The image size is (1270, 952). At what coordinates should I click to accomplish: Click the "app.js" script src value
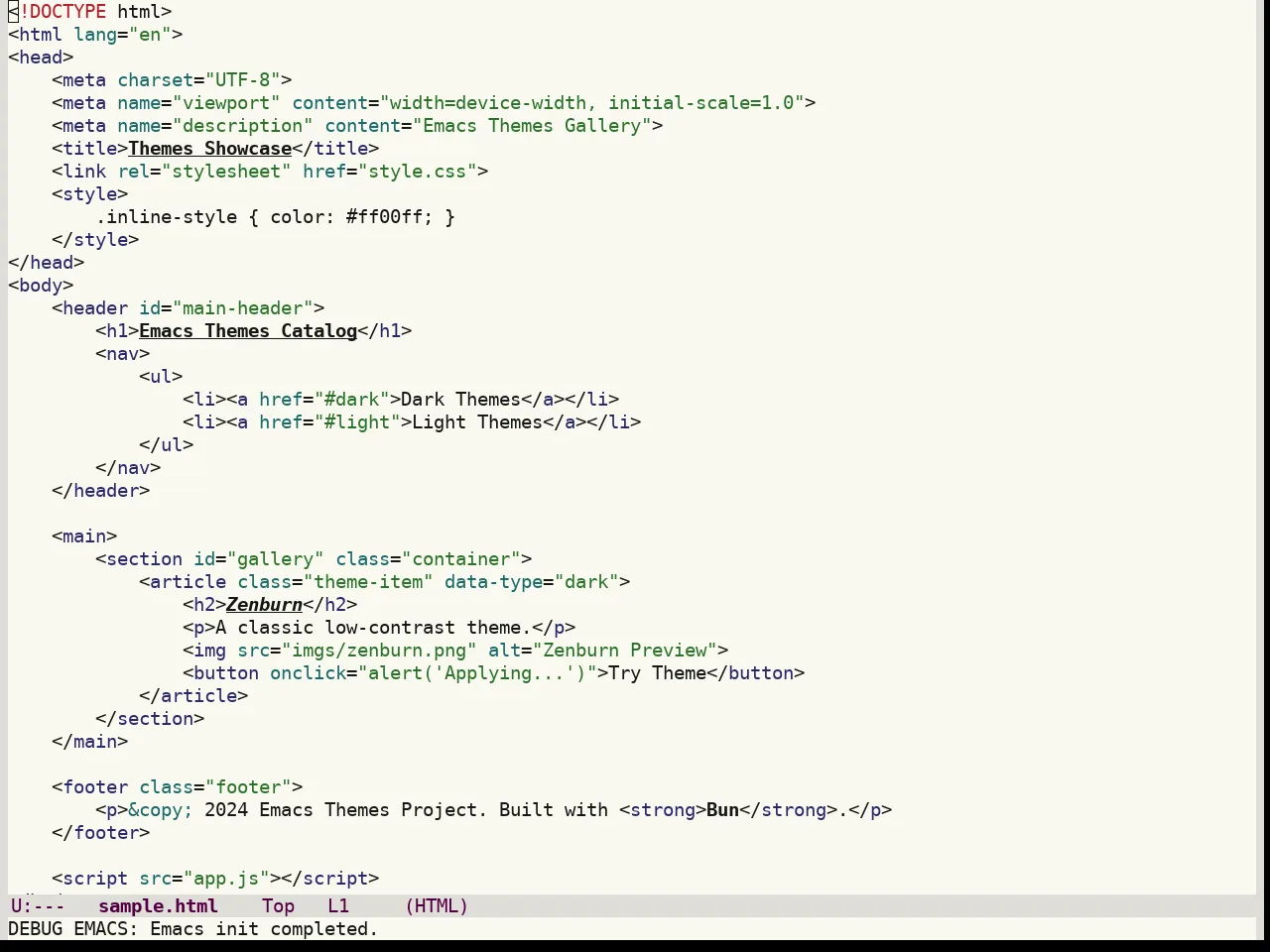coord(226,879)
